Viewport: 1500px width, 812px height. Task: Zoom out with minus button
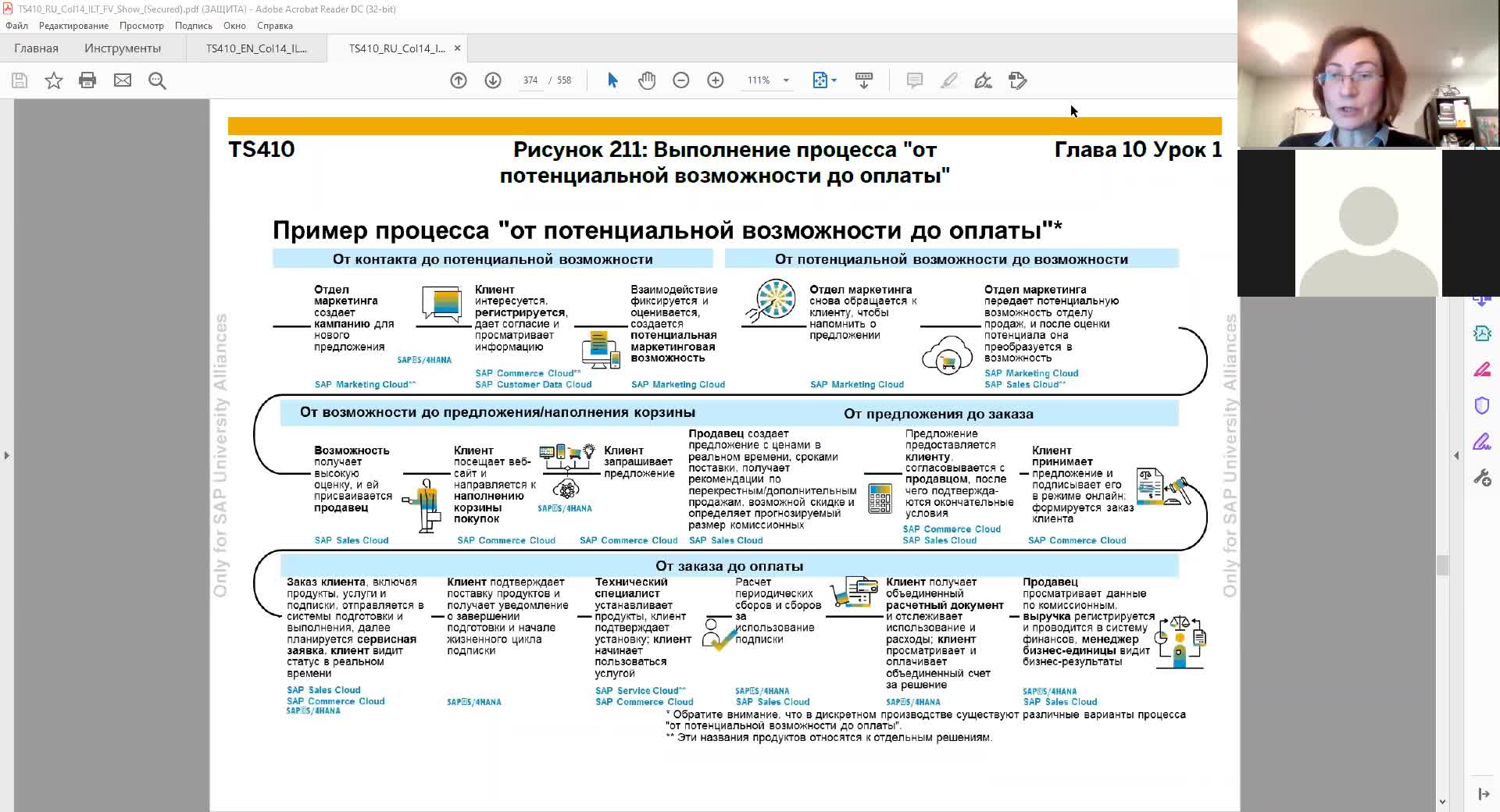pyautogui.click(x=681, y=80)
